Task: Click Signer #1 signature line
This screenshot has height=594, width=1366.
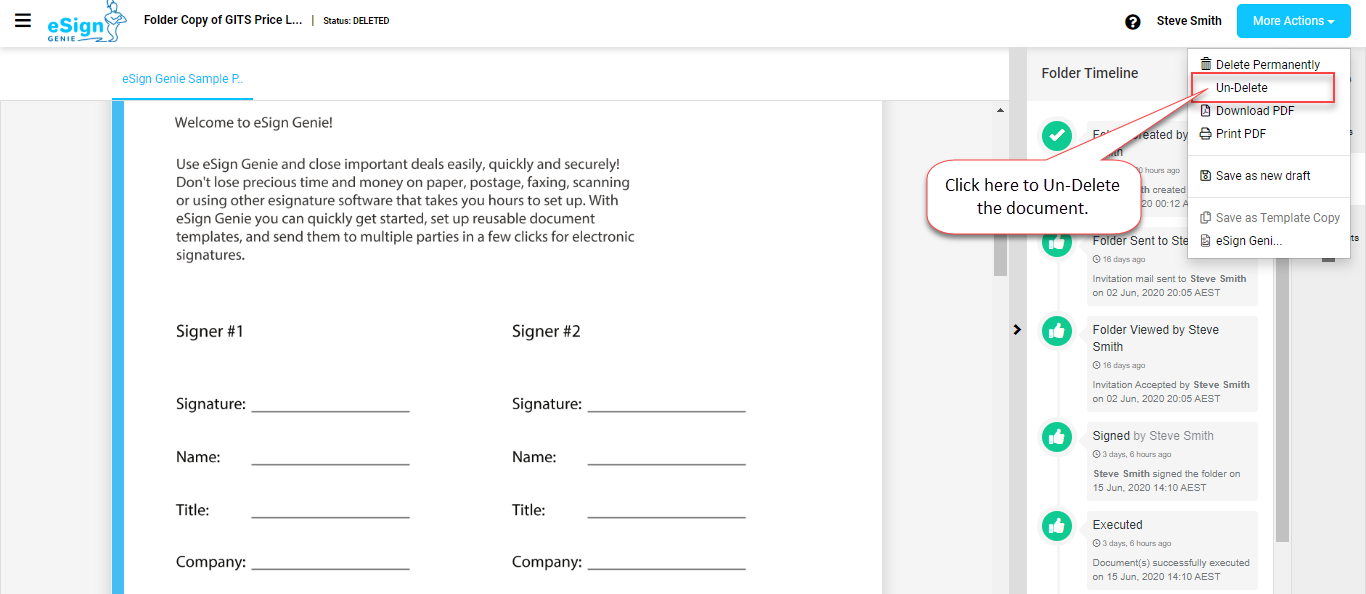Action: point(330,405)
